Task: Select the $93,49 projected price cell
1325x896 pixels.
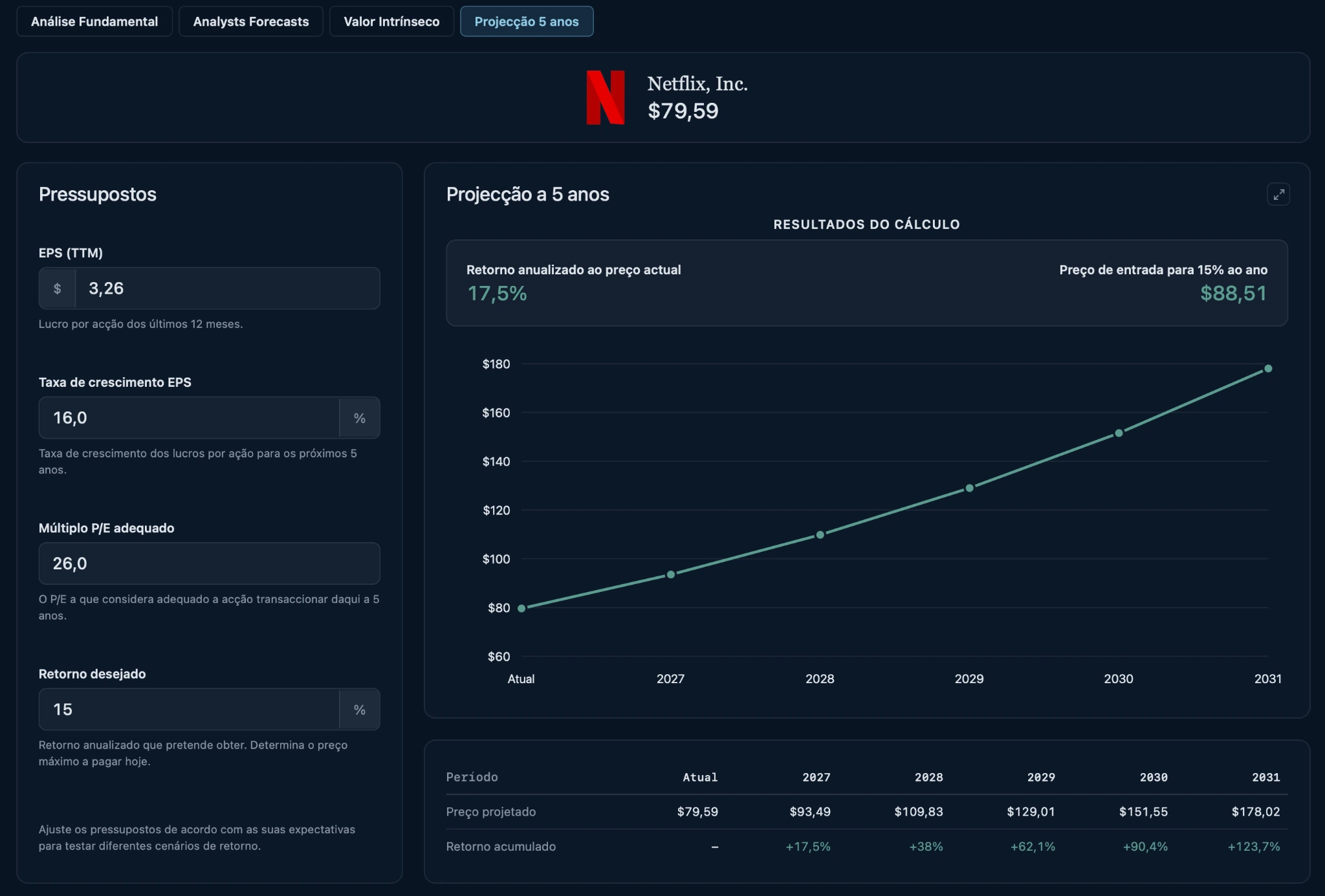Action: click(810, 812)
